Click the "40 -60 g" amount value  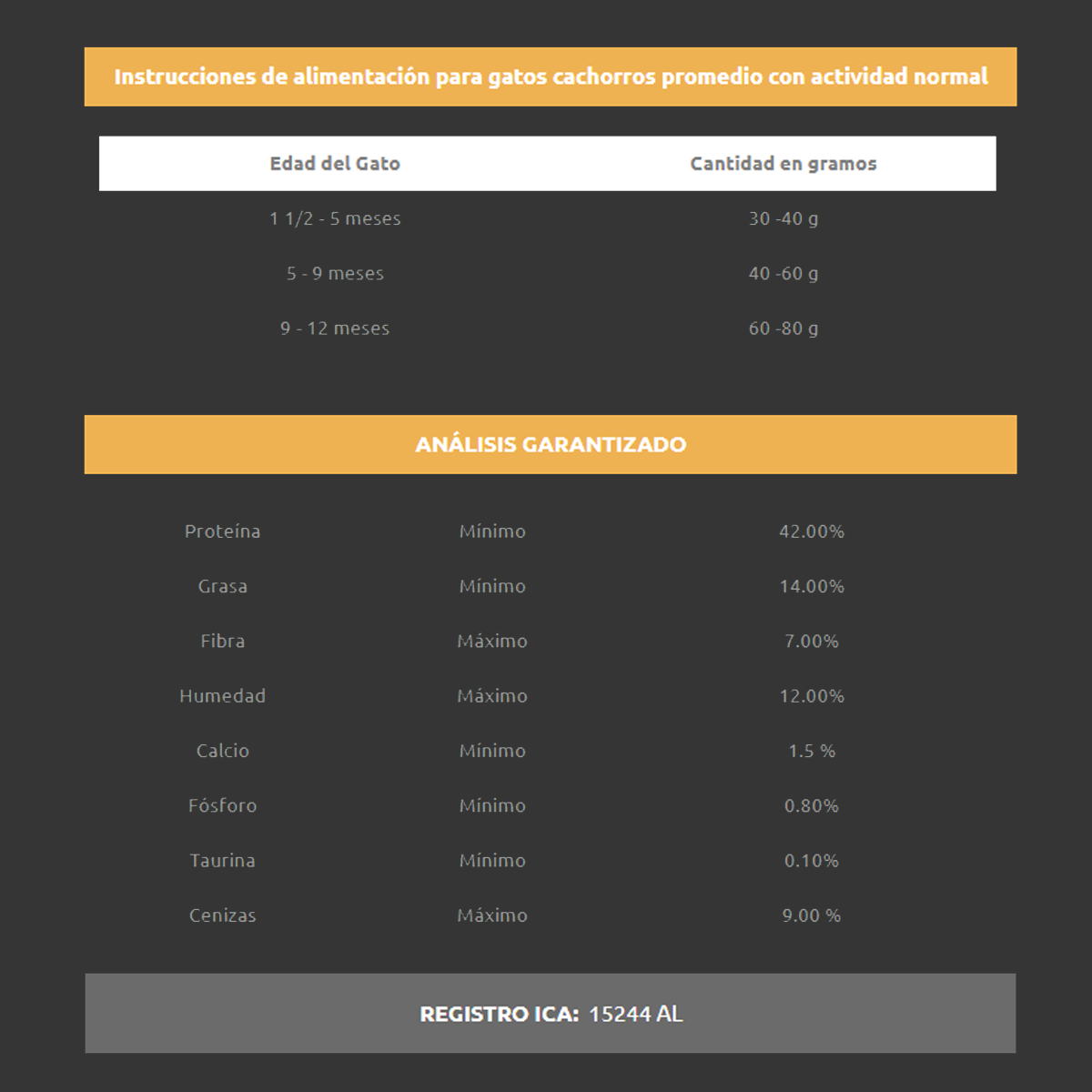[x=783, y=273]
